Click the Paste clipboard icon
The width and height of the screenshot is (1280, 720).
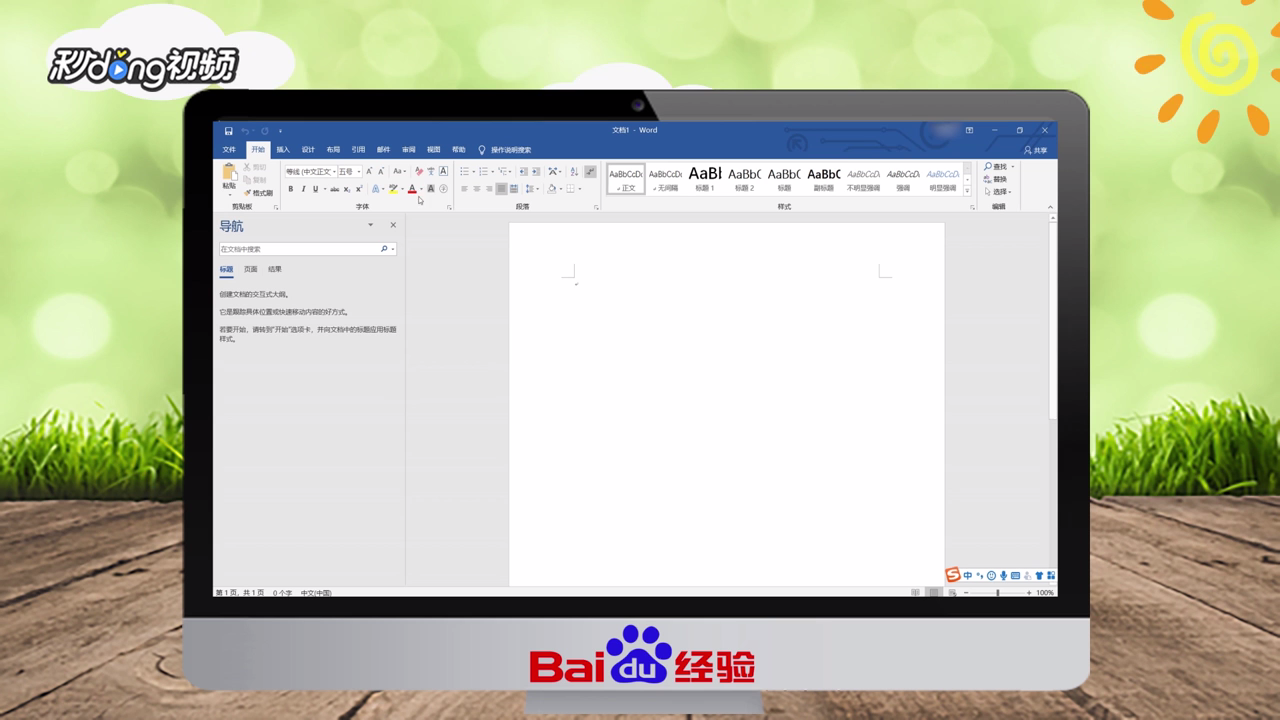coord(229,172)
